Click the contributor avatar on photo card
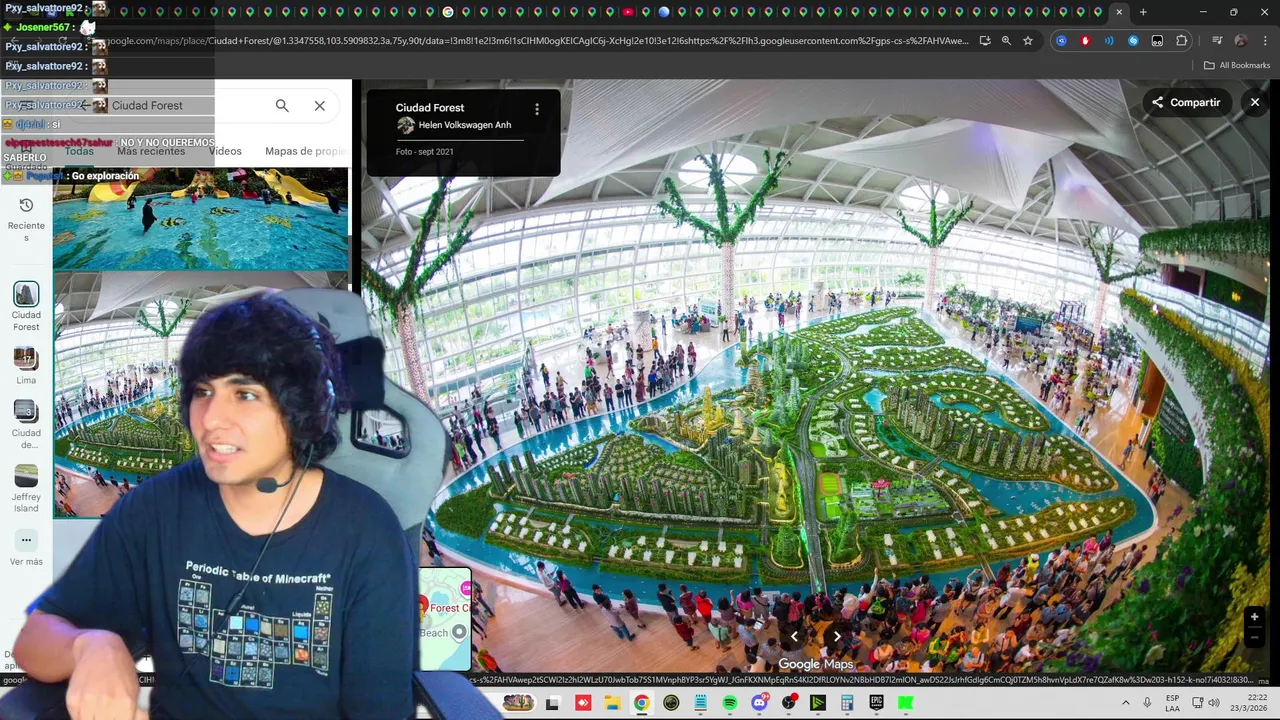This screenshot has width=1280, height=720. coord(405,125)
